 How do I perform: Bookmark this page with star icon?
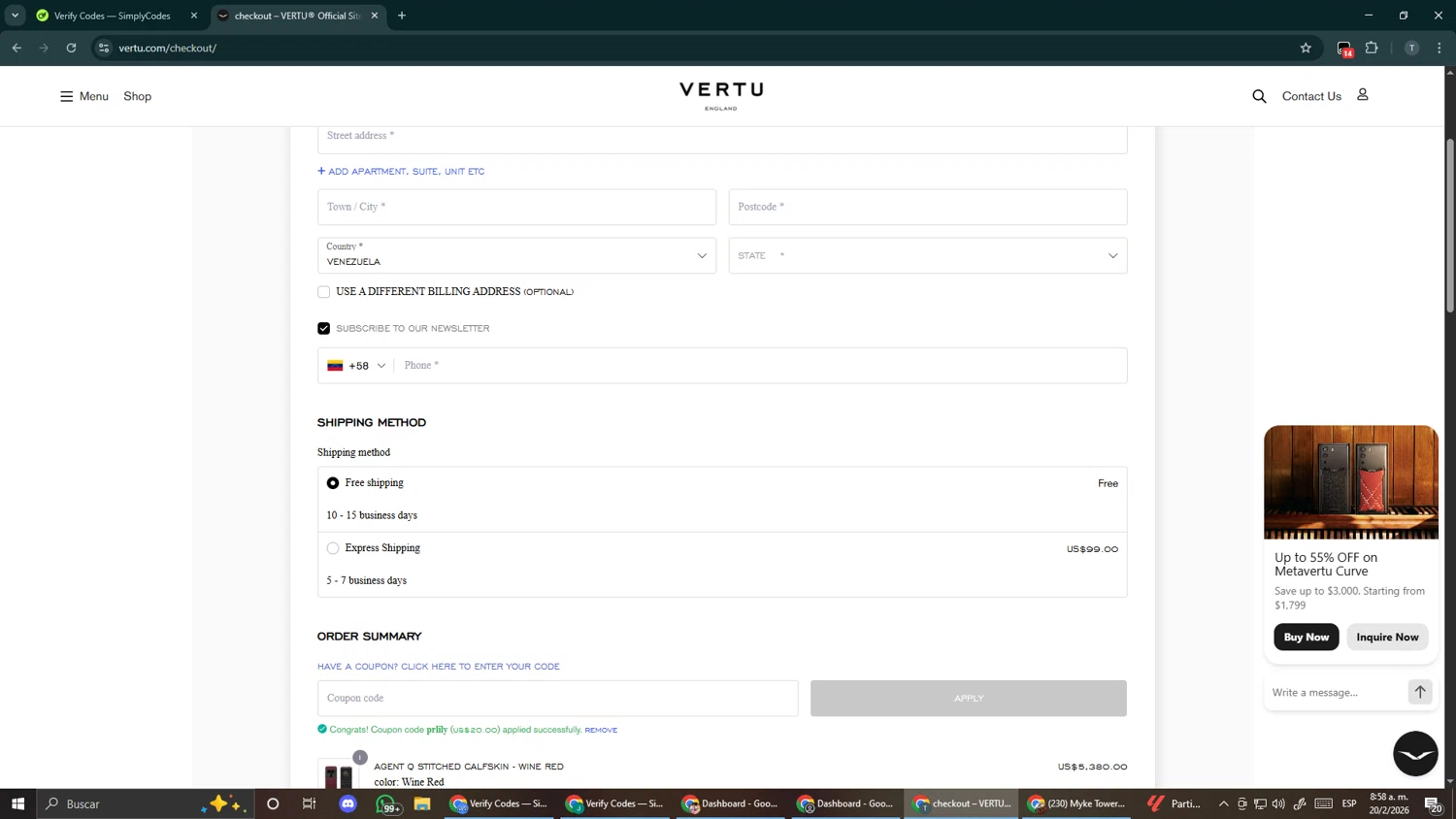[x=1306, y=48]
